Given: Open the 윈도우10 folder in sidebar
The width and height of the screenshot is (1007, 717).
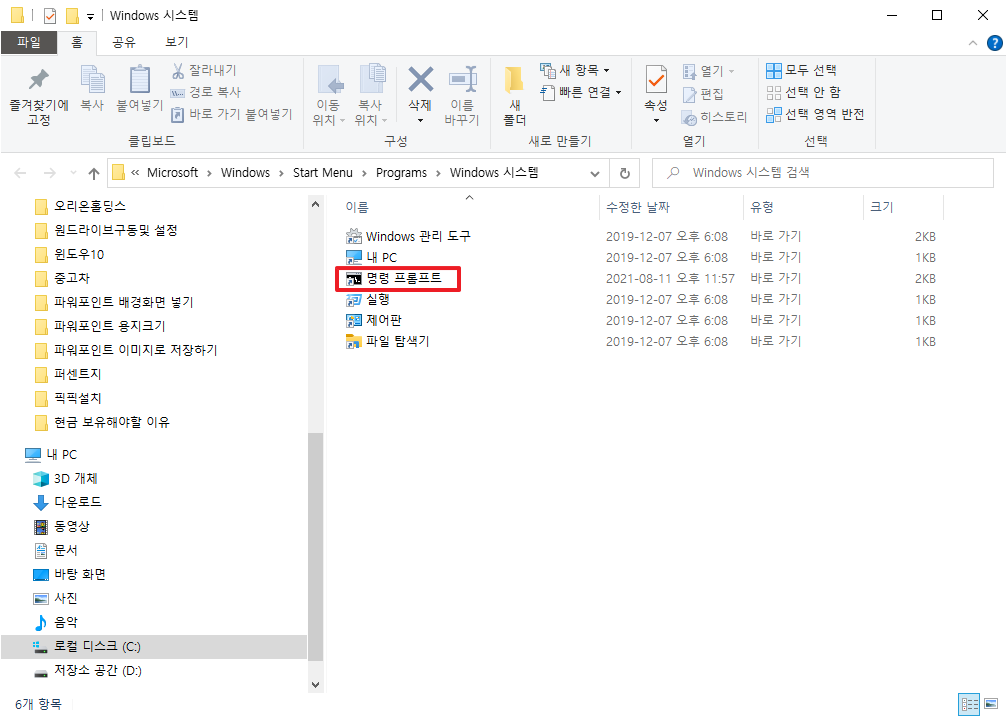Looking at the screenshot, I should tap(69, 254).
